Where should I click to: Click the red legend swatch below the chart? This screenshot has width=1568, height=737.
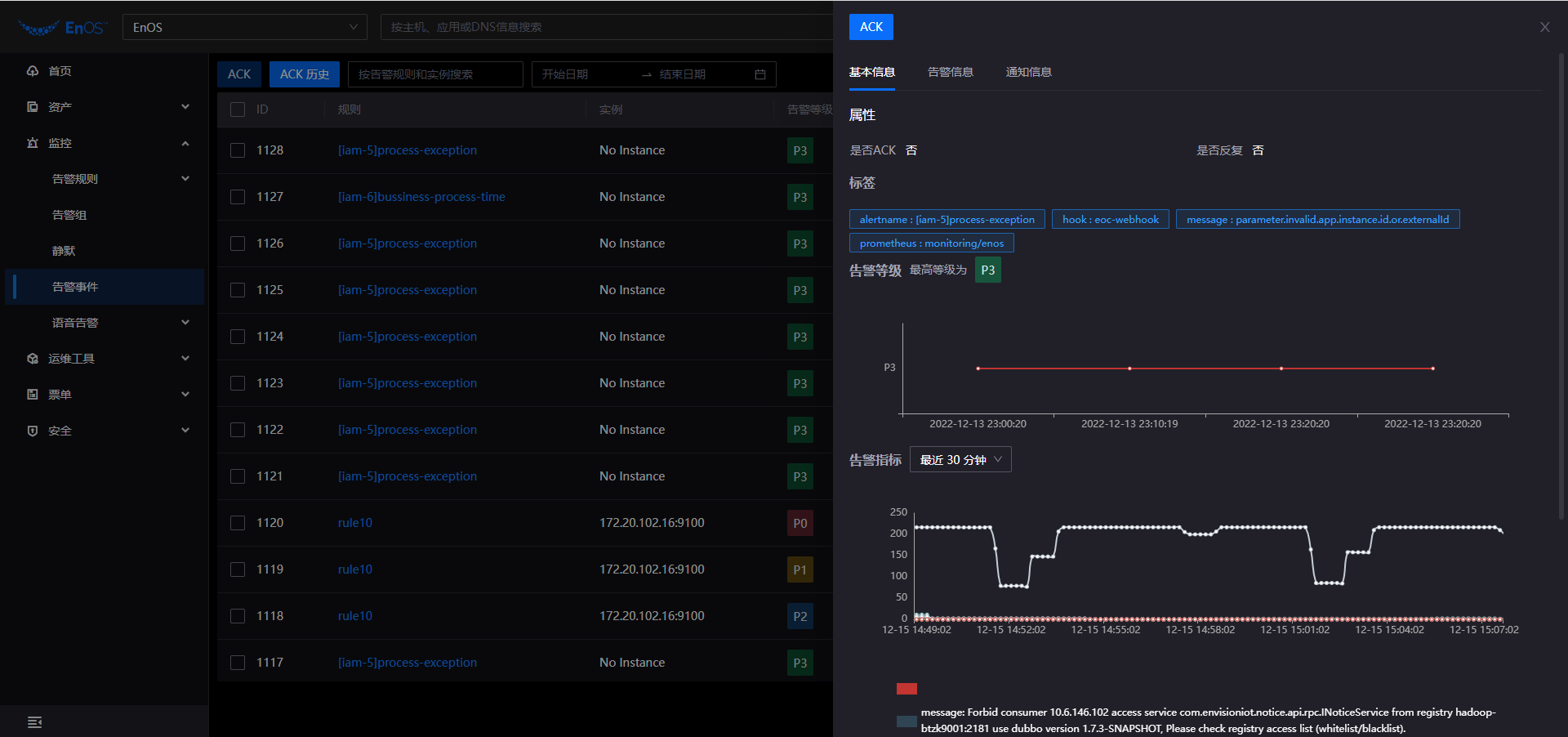point(906,689)
